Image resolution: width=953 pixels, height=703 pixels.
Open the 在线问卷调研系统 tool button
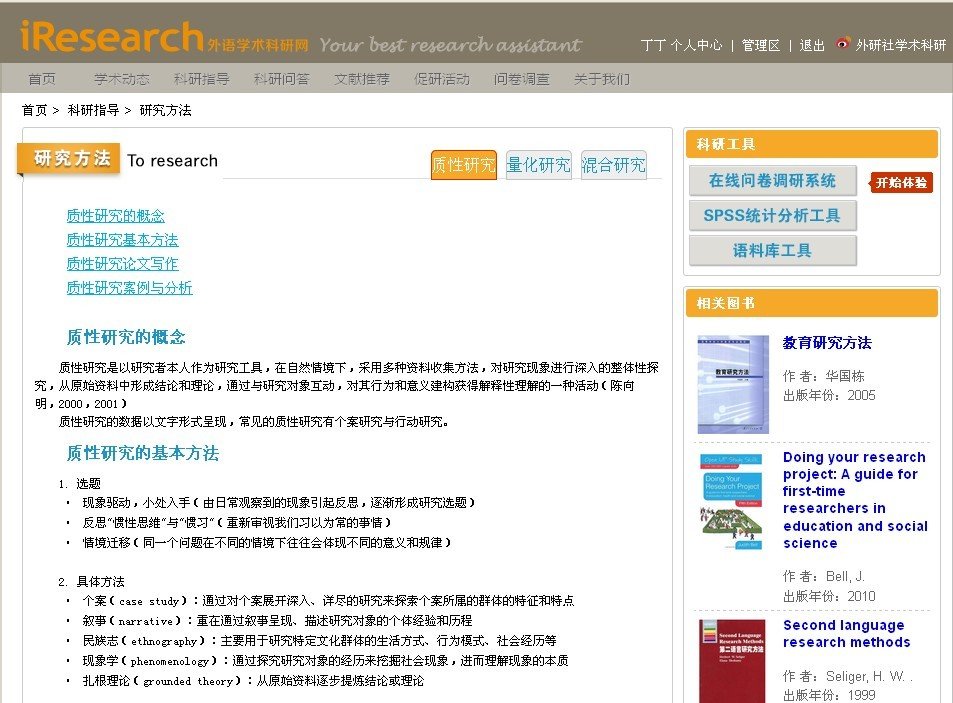[x=772, y=180]
